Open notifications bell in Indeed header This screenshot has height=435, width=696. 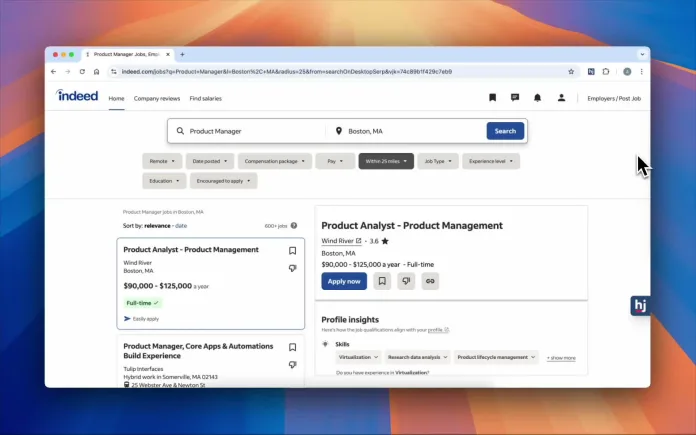point(538,98)
